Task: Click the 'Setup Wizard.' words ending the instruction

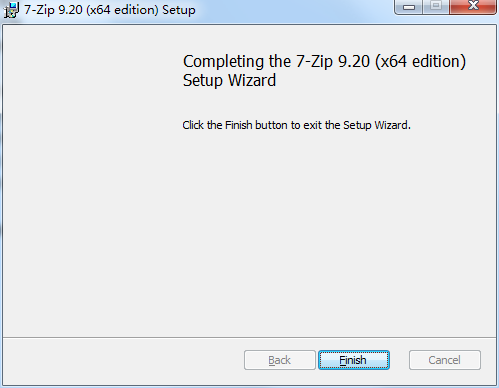Action: (x=377, y=125)
